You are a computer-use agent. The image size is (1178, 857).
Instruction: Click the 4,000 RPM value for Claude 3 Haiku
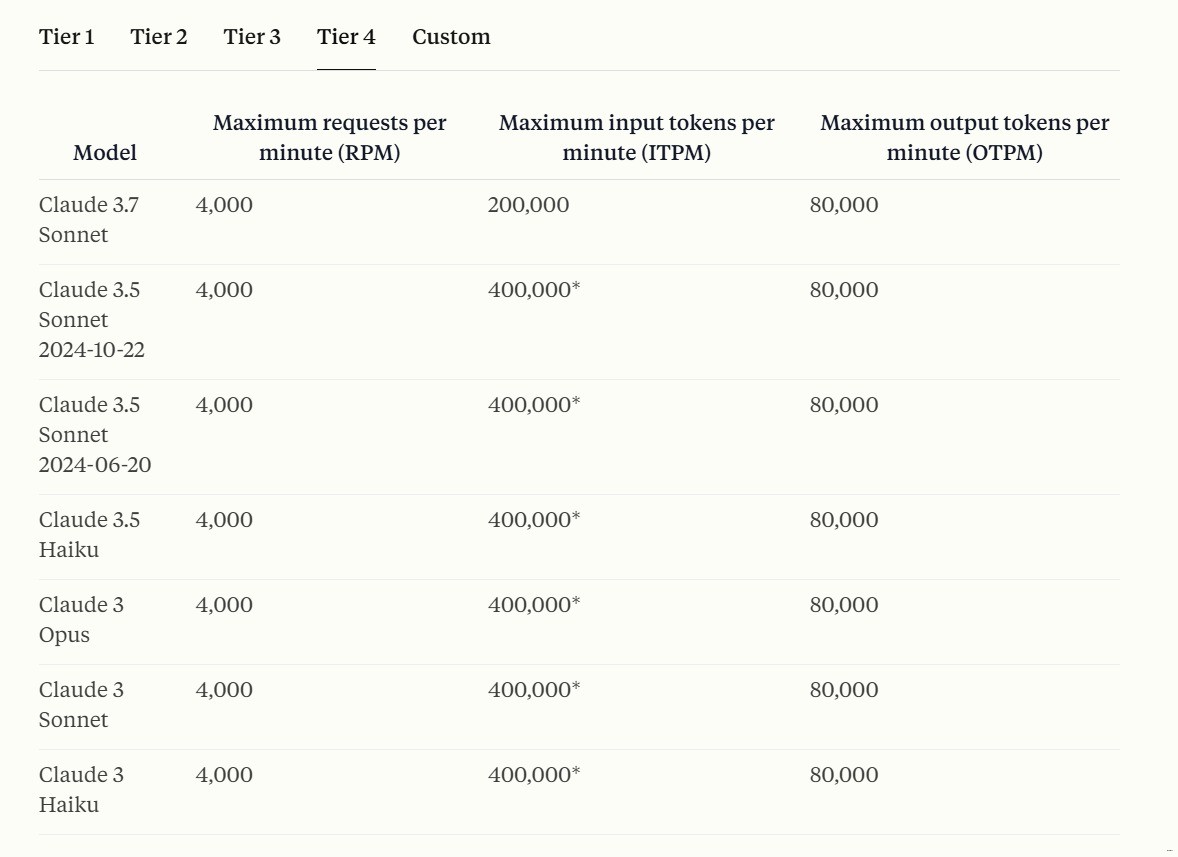224,775
